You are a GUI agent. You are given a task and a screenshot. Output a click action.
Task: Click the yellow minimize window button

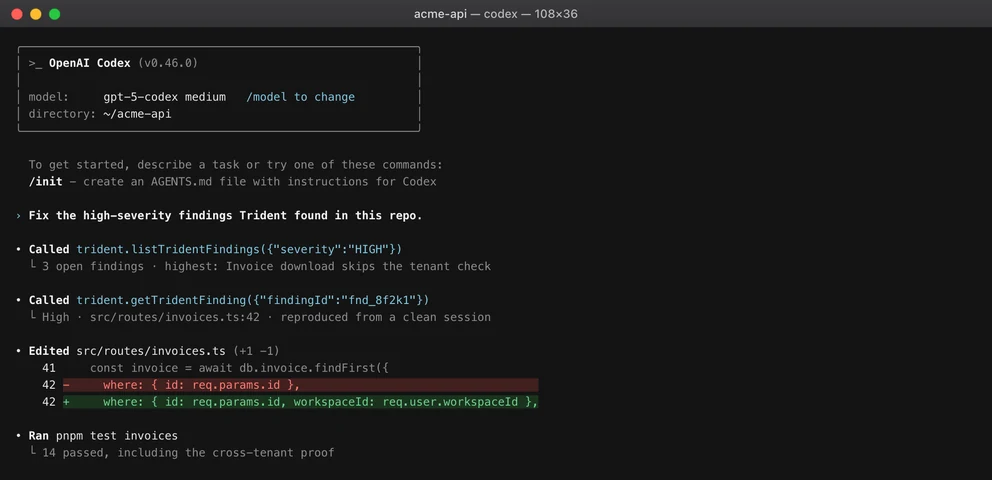coord(35,14)
